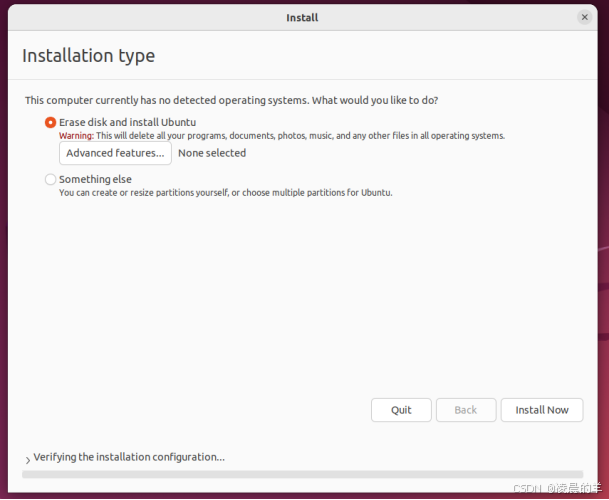Click the installation progress bar
609x500 pixels.
coord(303,474)
